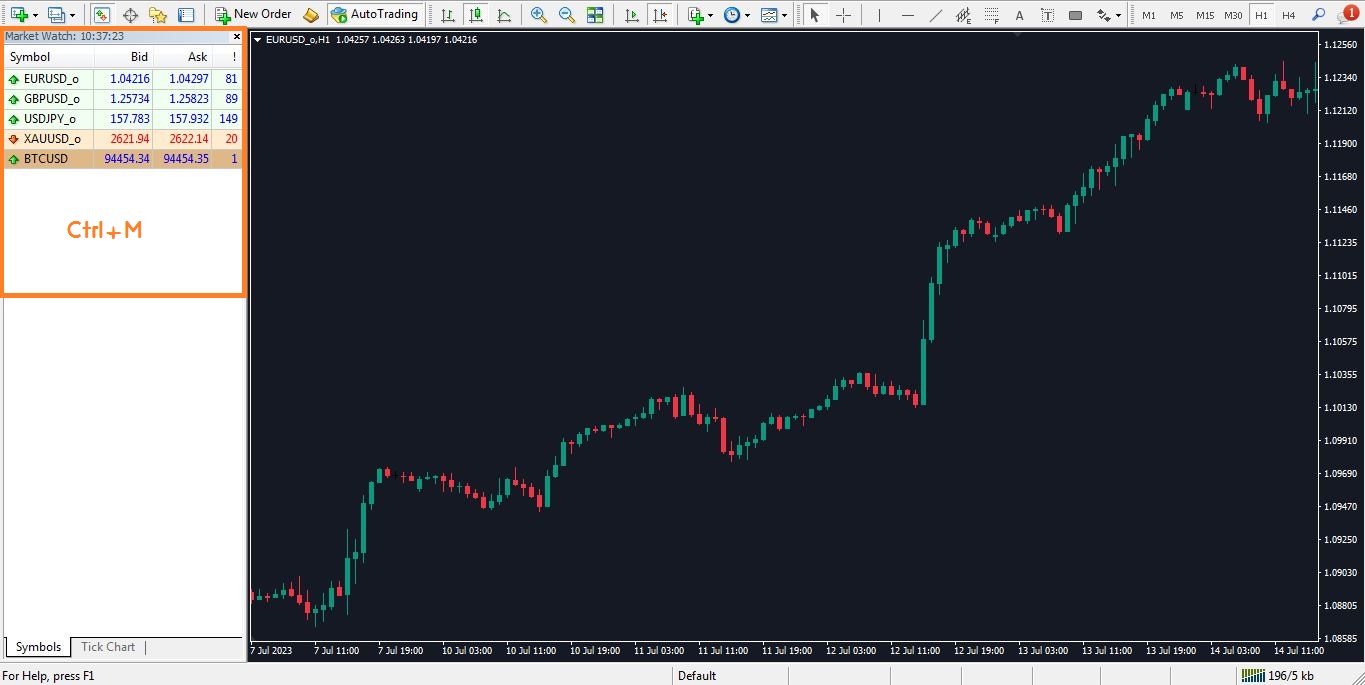Click the Ask column header
The height and width of the screenshot is (685, 1365).
[183, 57]
